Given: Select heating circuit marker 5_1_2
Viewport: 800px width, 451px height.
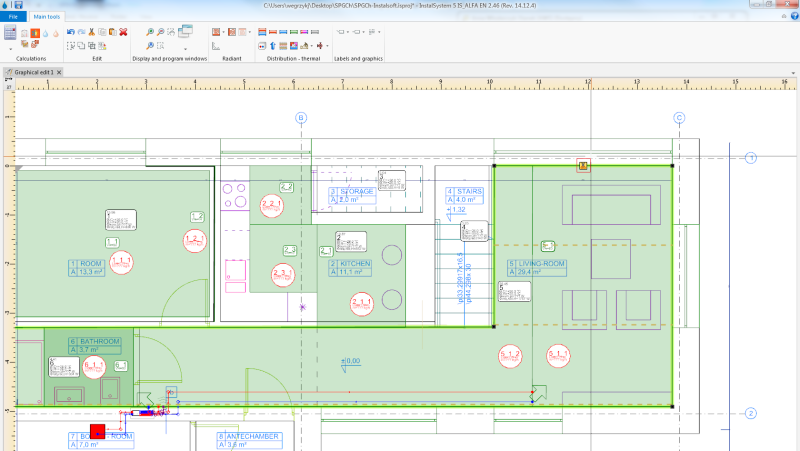Looking at the screenshot, I should 510,356.
